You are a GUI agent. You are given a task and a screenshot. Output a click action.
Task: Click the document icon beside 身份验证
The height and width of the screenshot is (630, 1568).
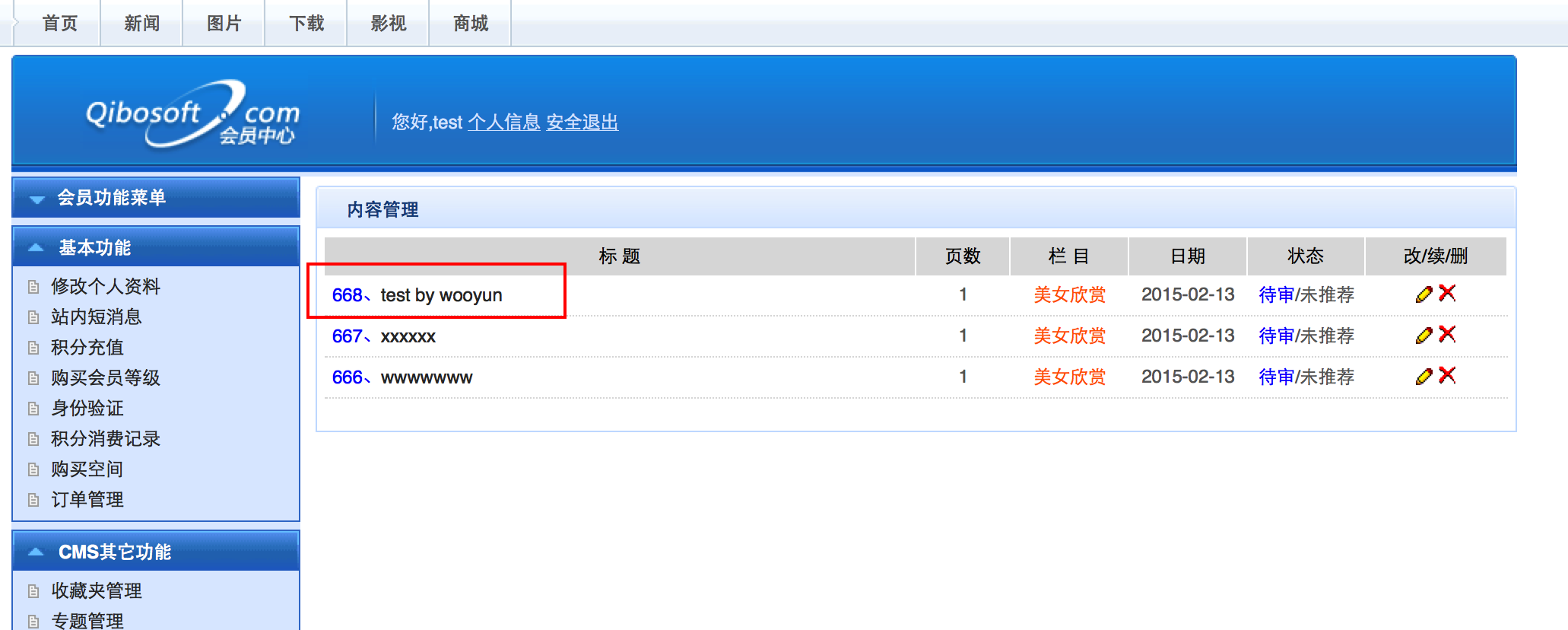point(33,409)
